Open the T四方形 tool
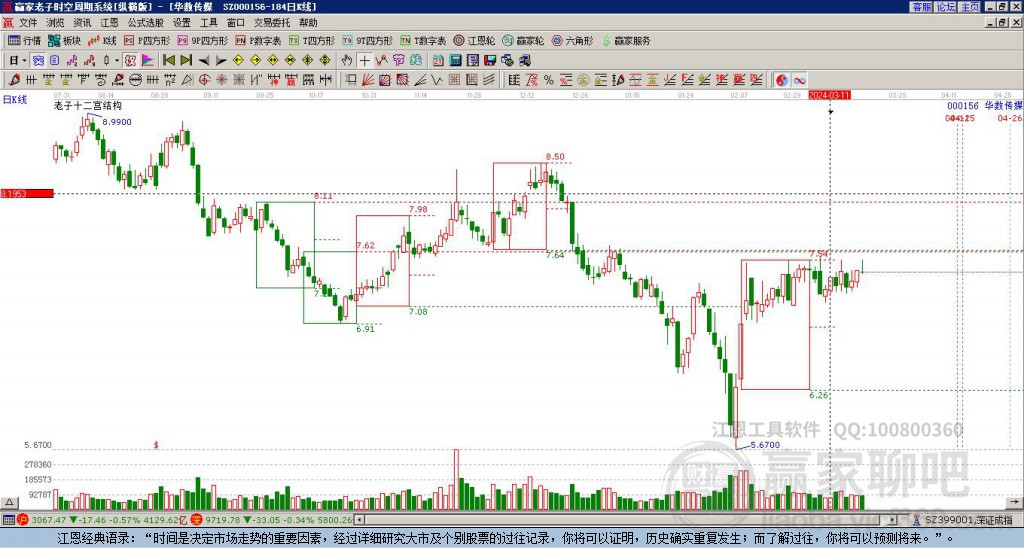The height and width of the screenshot is (548, 1024). point(312,40)
